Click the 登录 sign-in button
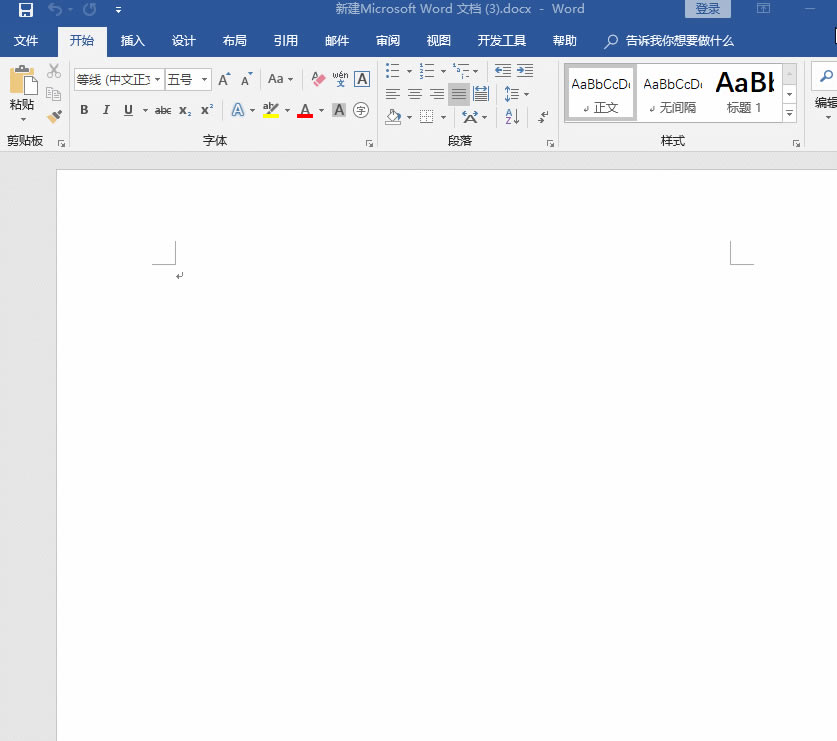 tap(707, 9)
